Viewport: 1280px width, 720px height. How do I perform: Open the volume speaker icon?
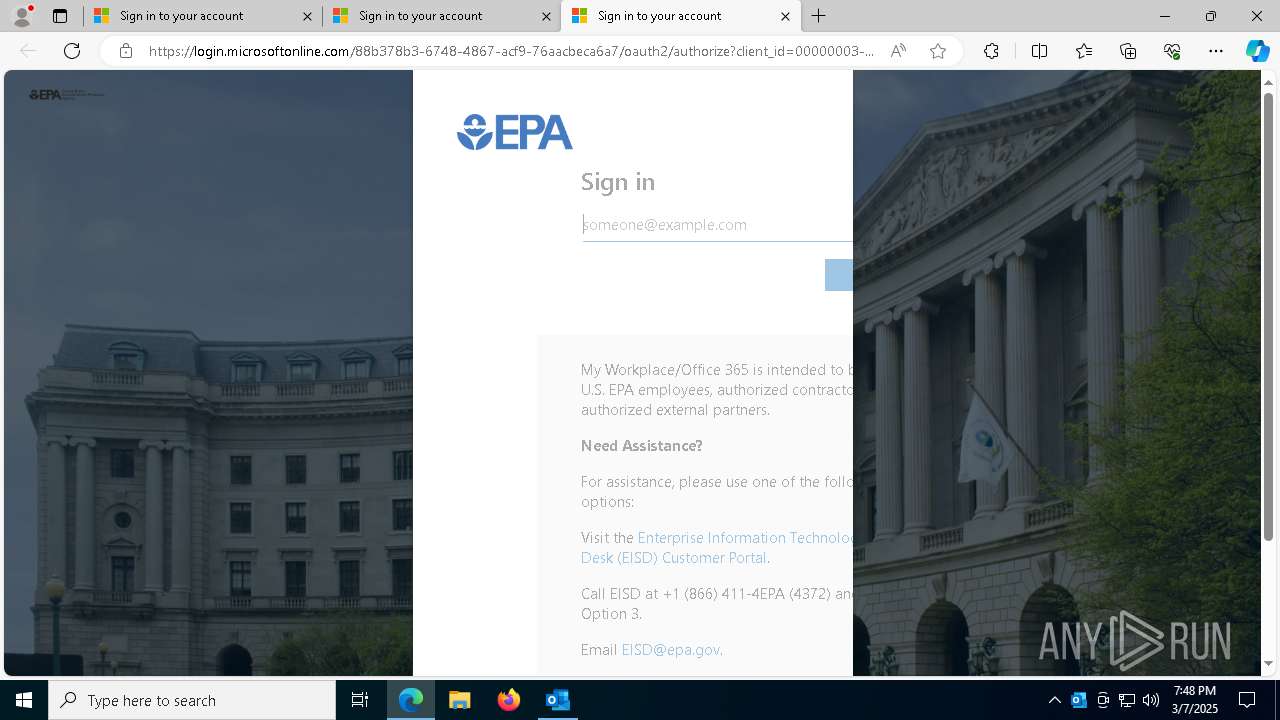[x=1151, y=700]
